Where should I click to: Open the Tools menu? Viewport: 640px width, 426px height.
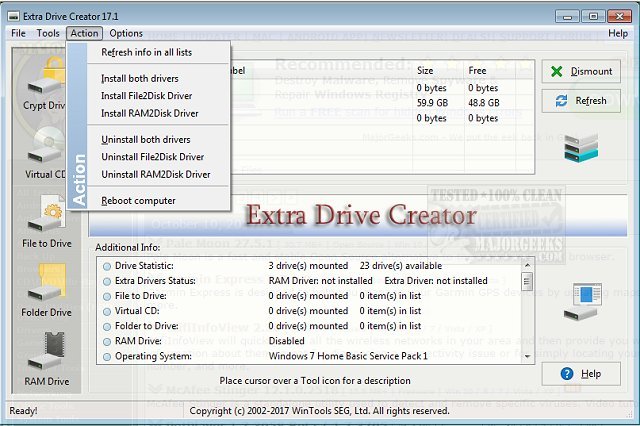tap(48, 33)
